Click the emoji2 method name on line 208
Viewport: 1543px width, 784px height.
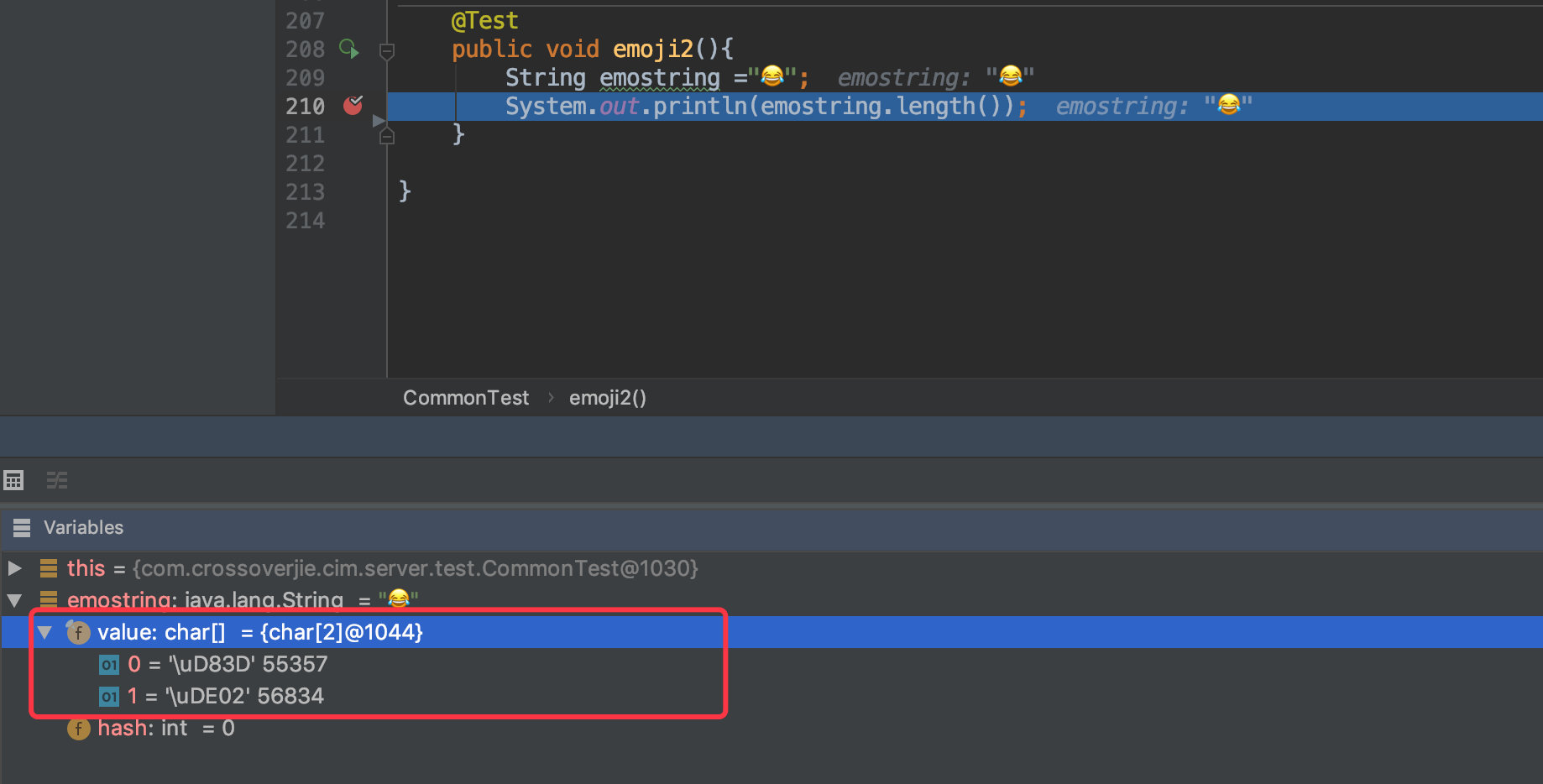pos(653,49)
